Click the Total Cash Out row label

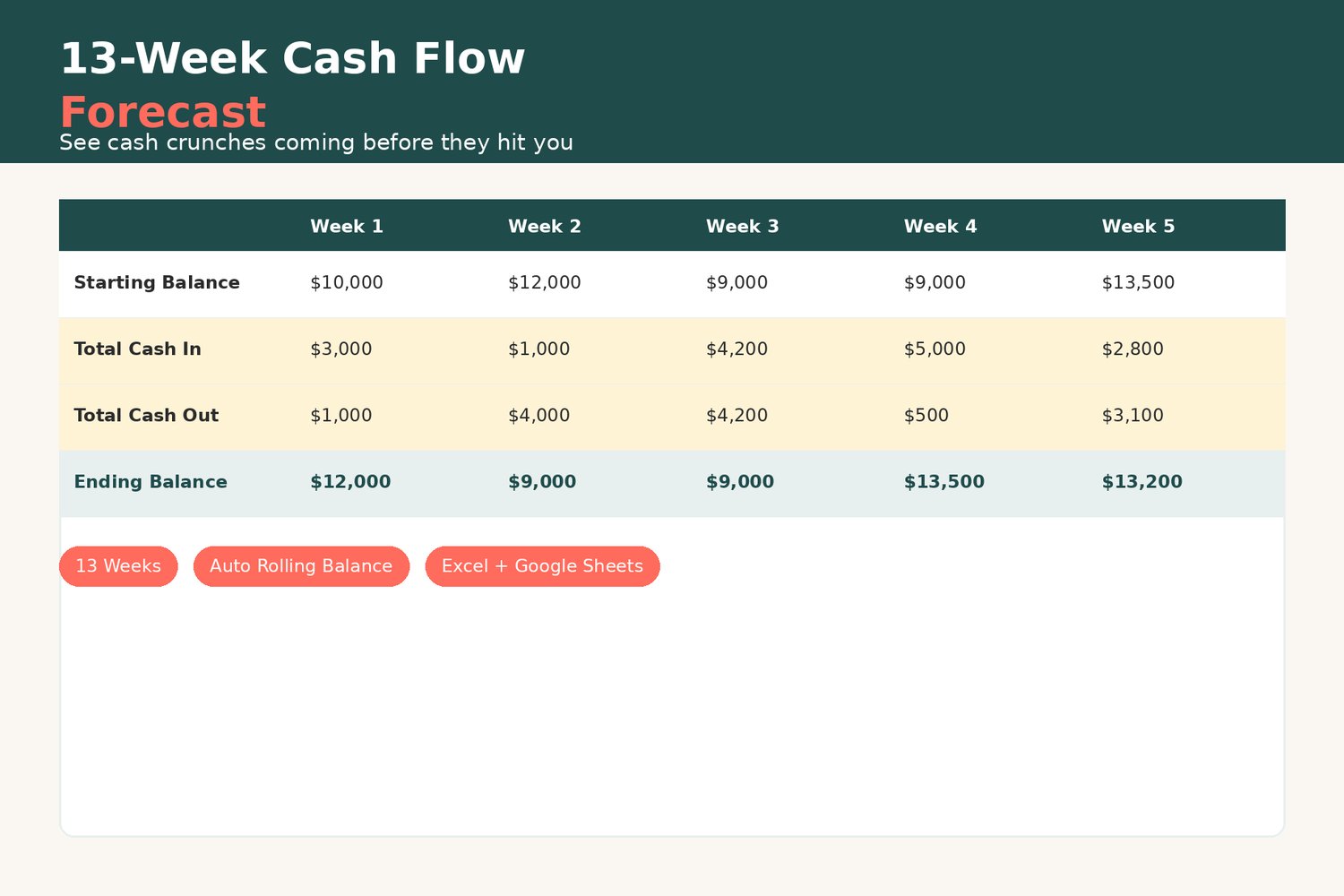pyautogui.click(x=146, y=416)
